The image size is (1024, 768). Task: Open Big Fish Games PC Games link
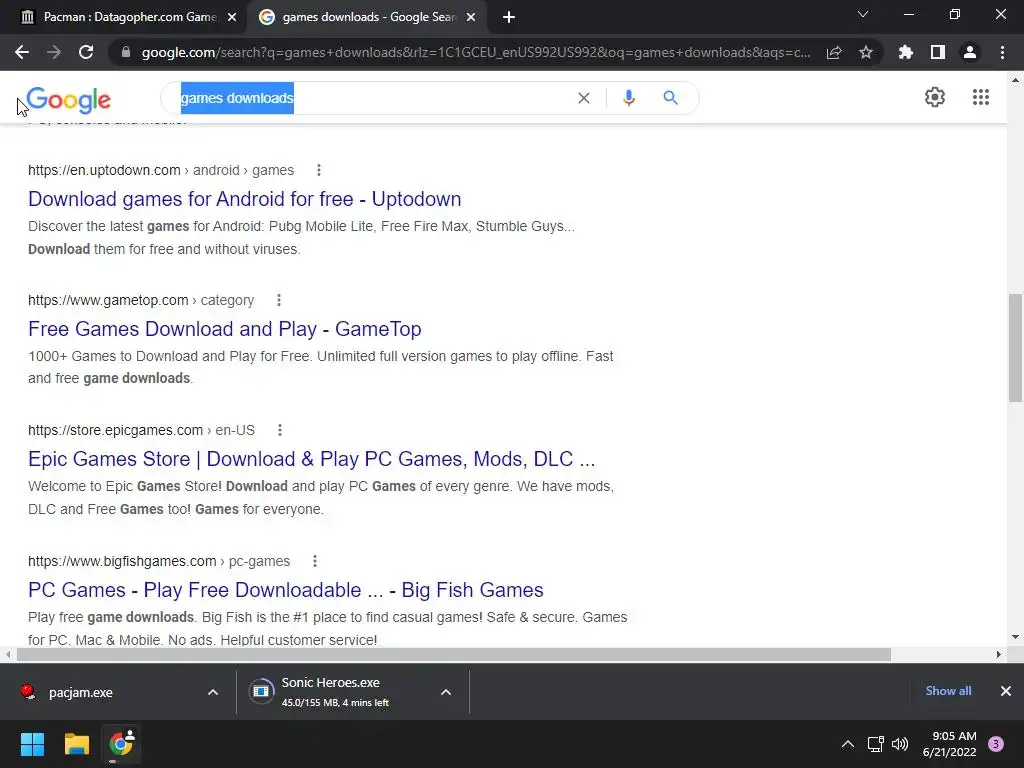point(285,590)
